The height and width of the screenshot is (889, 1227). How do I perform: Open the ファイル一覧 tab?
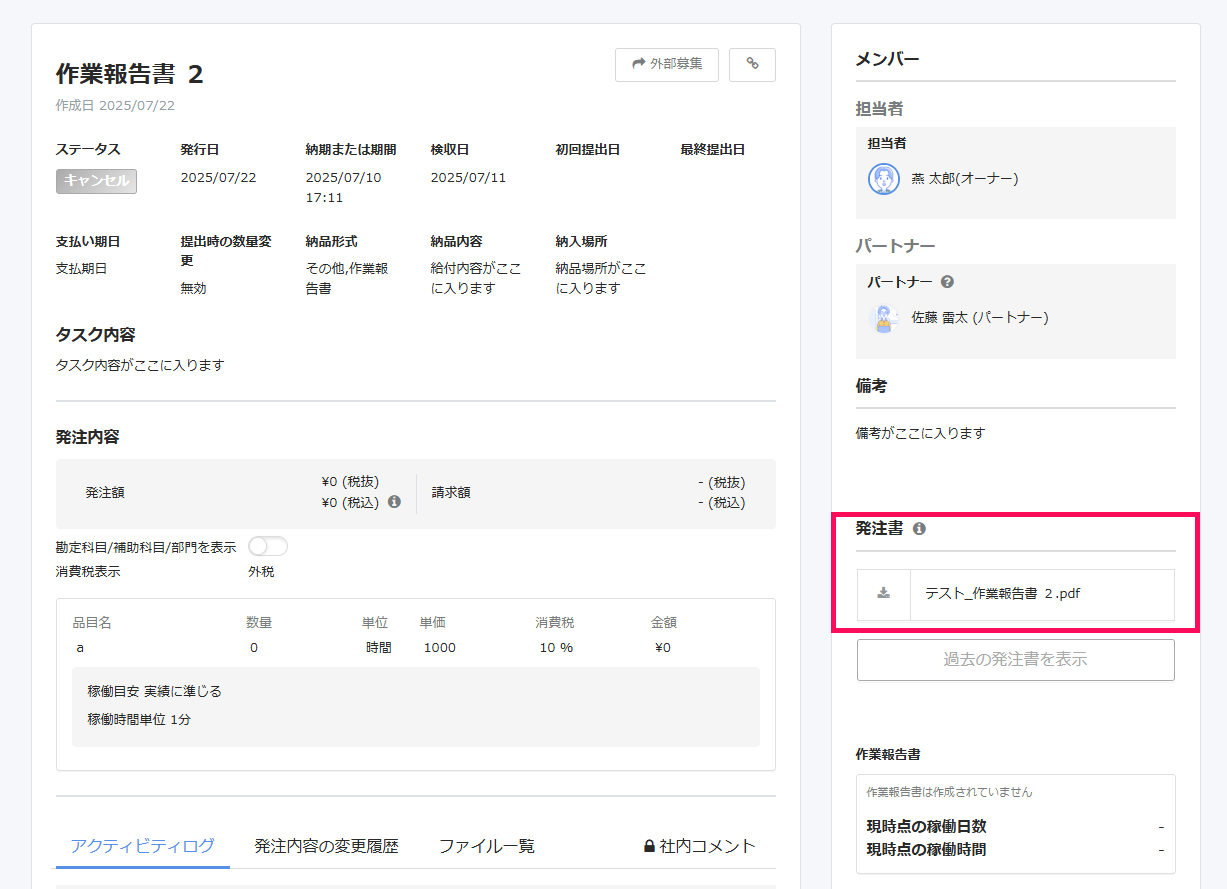coord(487,846)
